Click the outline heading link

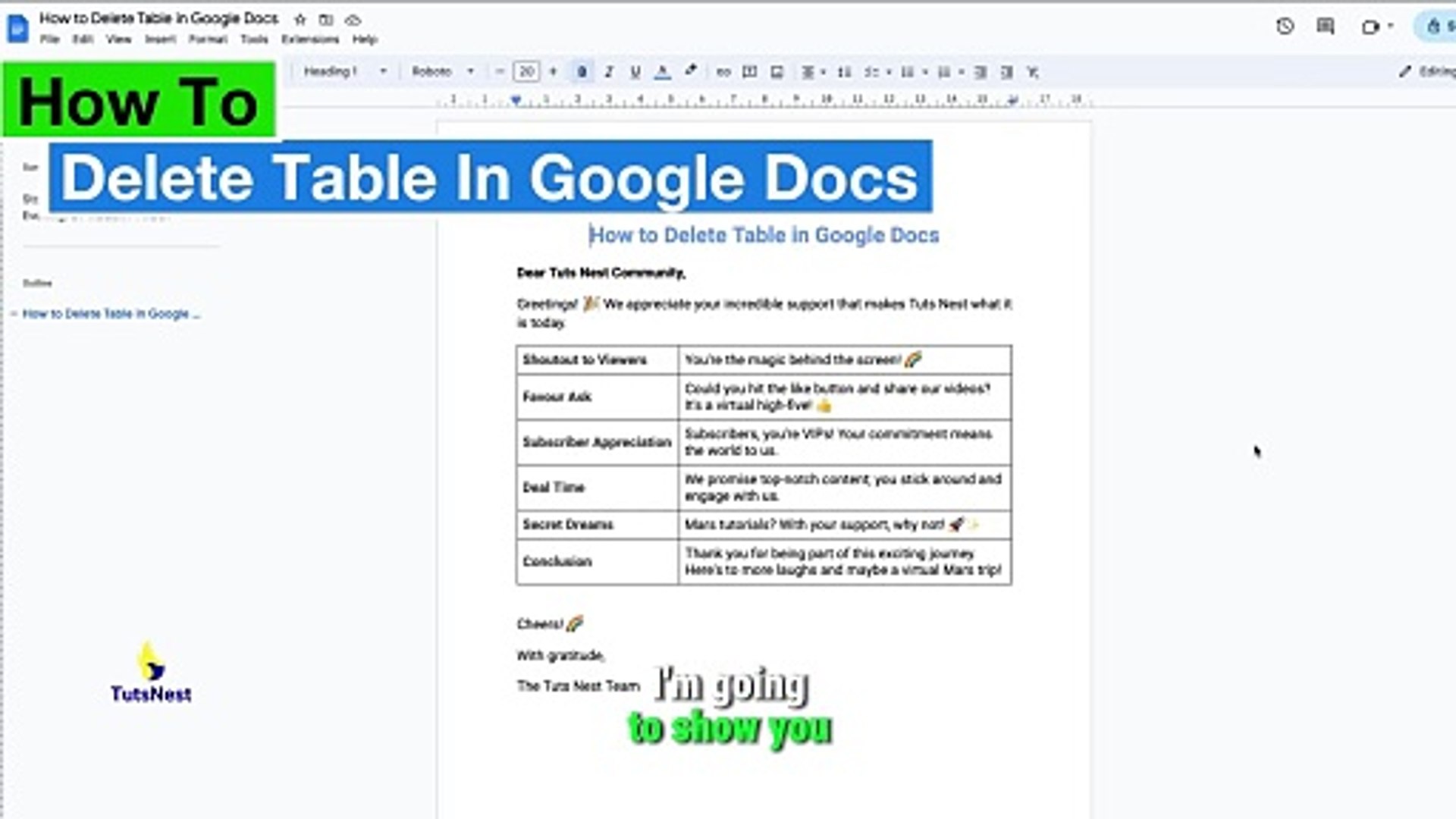tap(111, 314)
